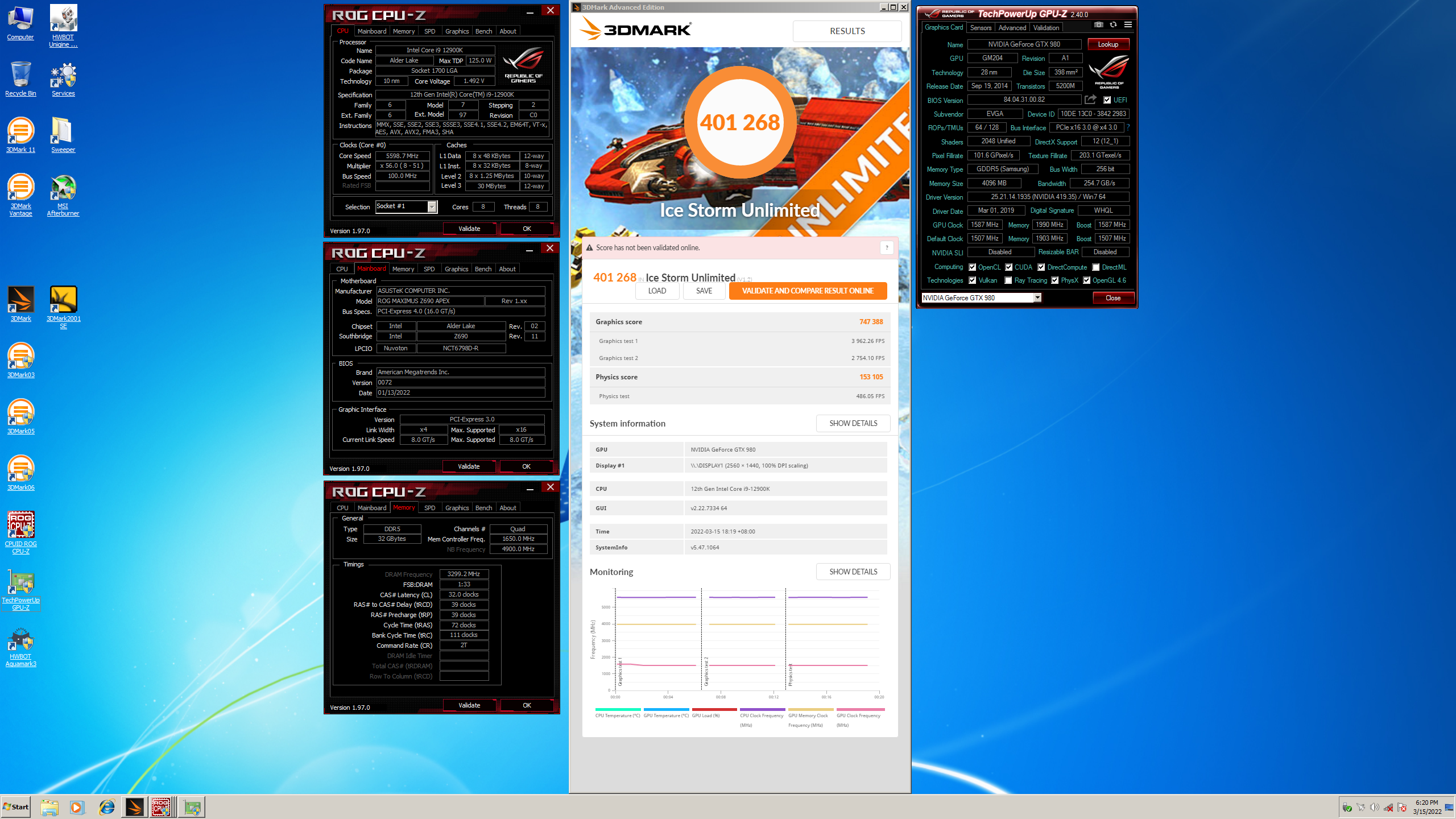Open the 3DMark05 desktop icon

click(x=20, y=417)
